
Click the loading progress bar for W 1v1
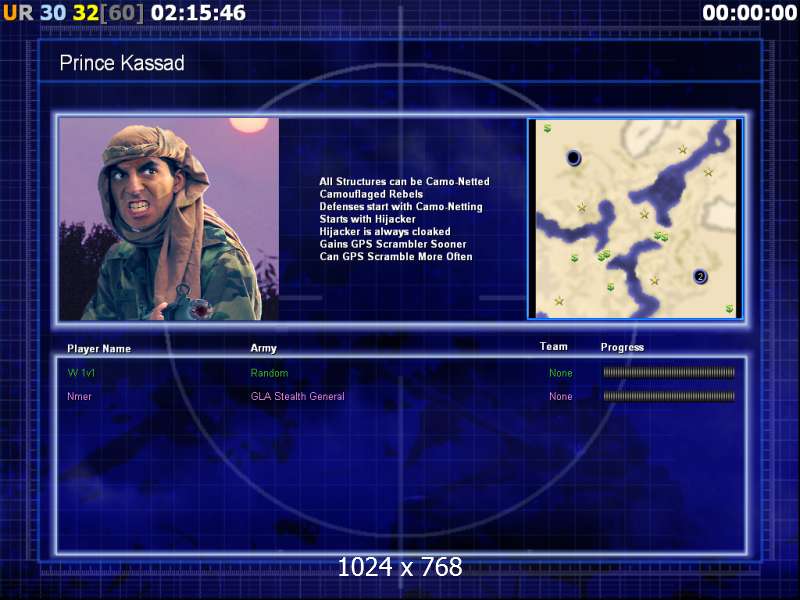[669, 372]
